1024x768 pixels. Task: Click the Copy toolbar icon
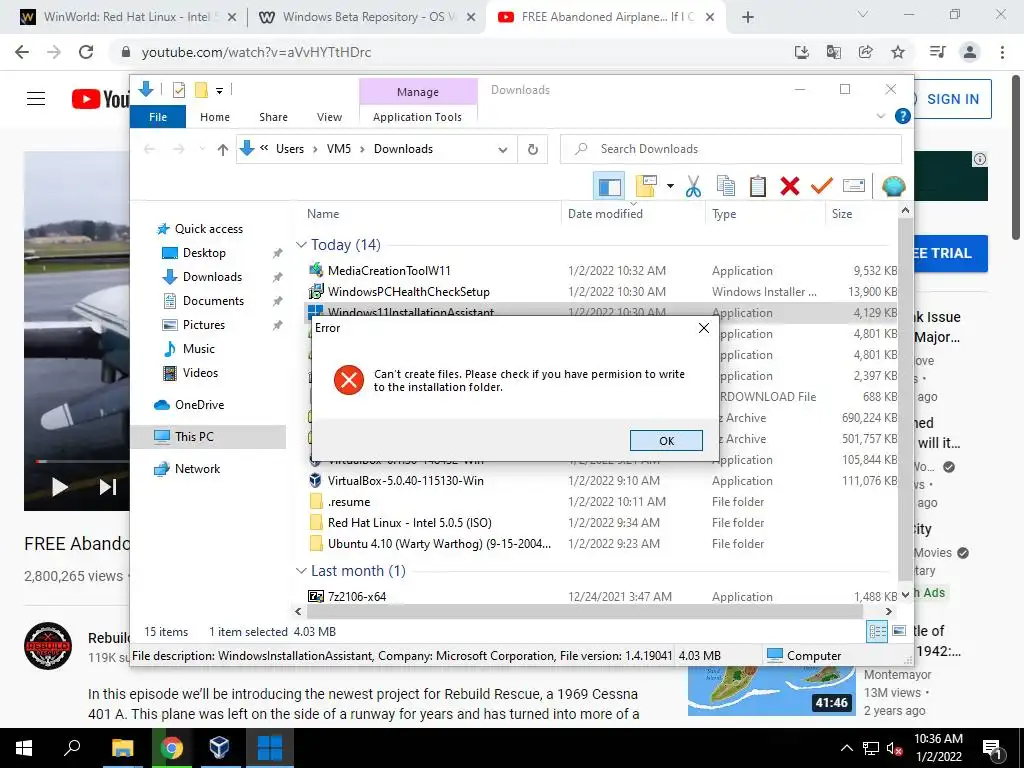(x=726, y=186)
